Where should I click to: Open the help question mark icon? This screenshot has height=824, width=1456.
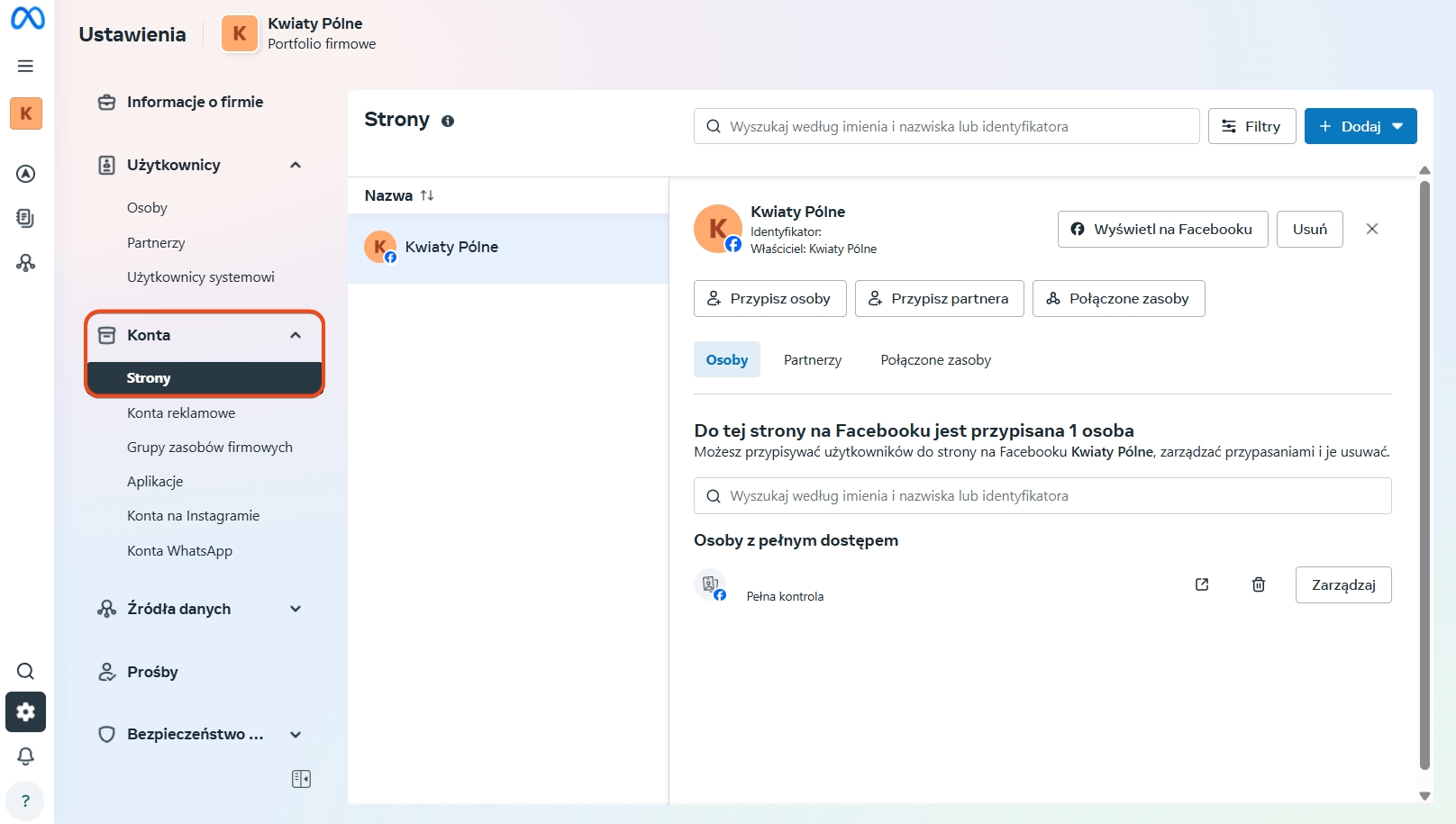pos(25,801)
